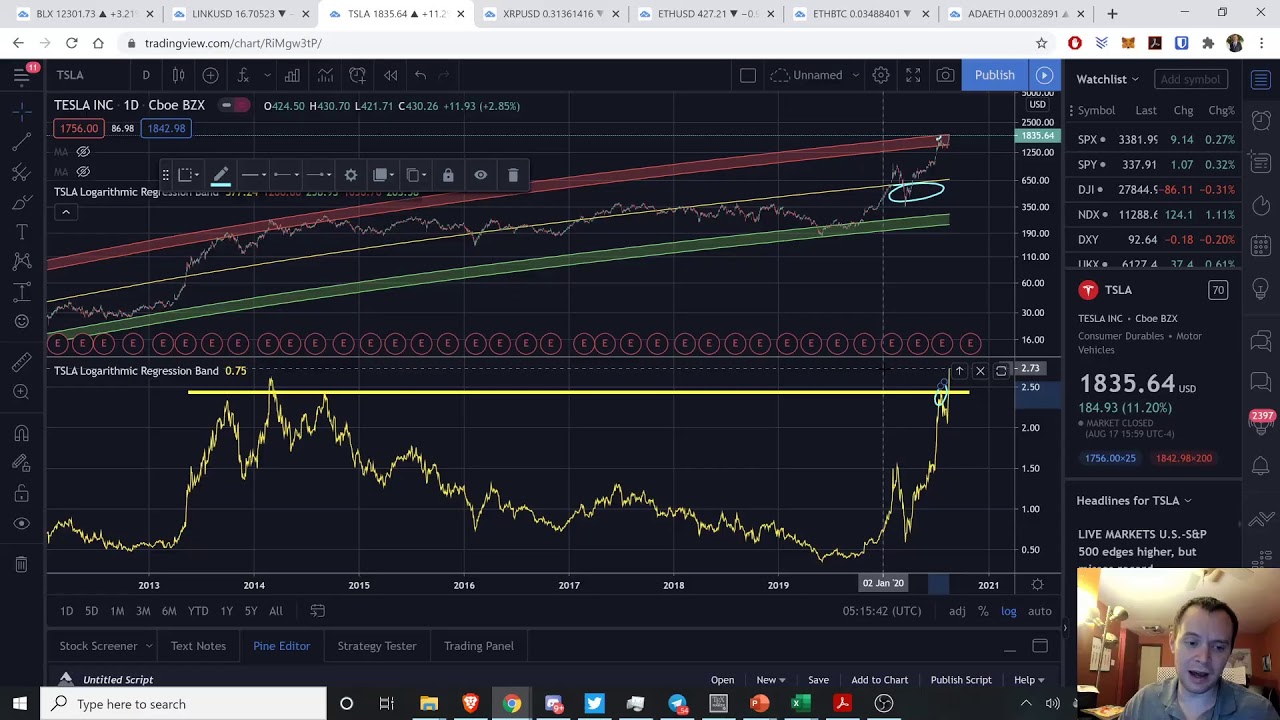Open the Indicators fx menu
The width and height of the screenshot is (1280, 720).
click(243, 75)
